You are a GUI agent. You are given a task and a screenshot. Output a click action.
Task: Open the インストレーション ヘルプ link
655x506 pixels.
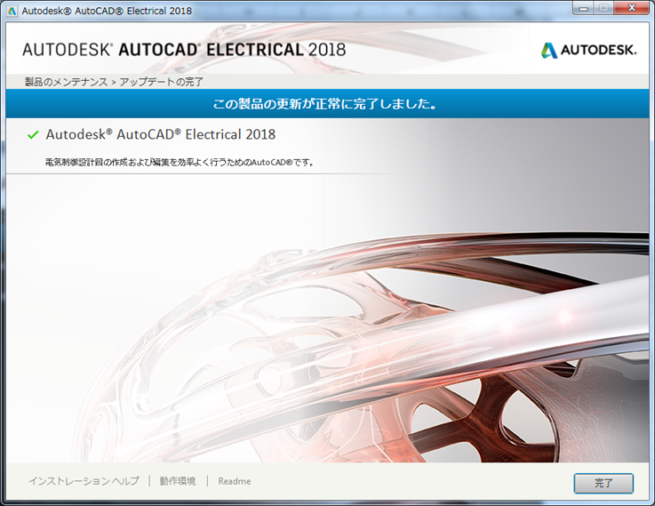[x=84, y=481]
